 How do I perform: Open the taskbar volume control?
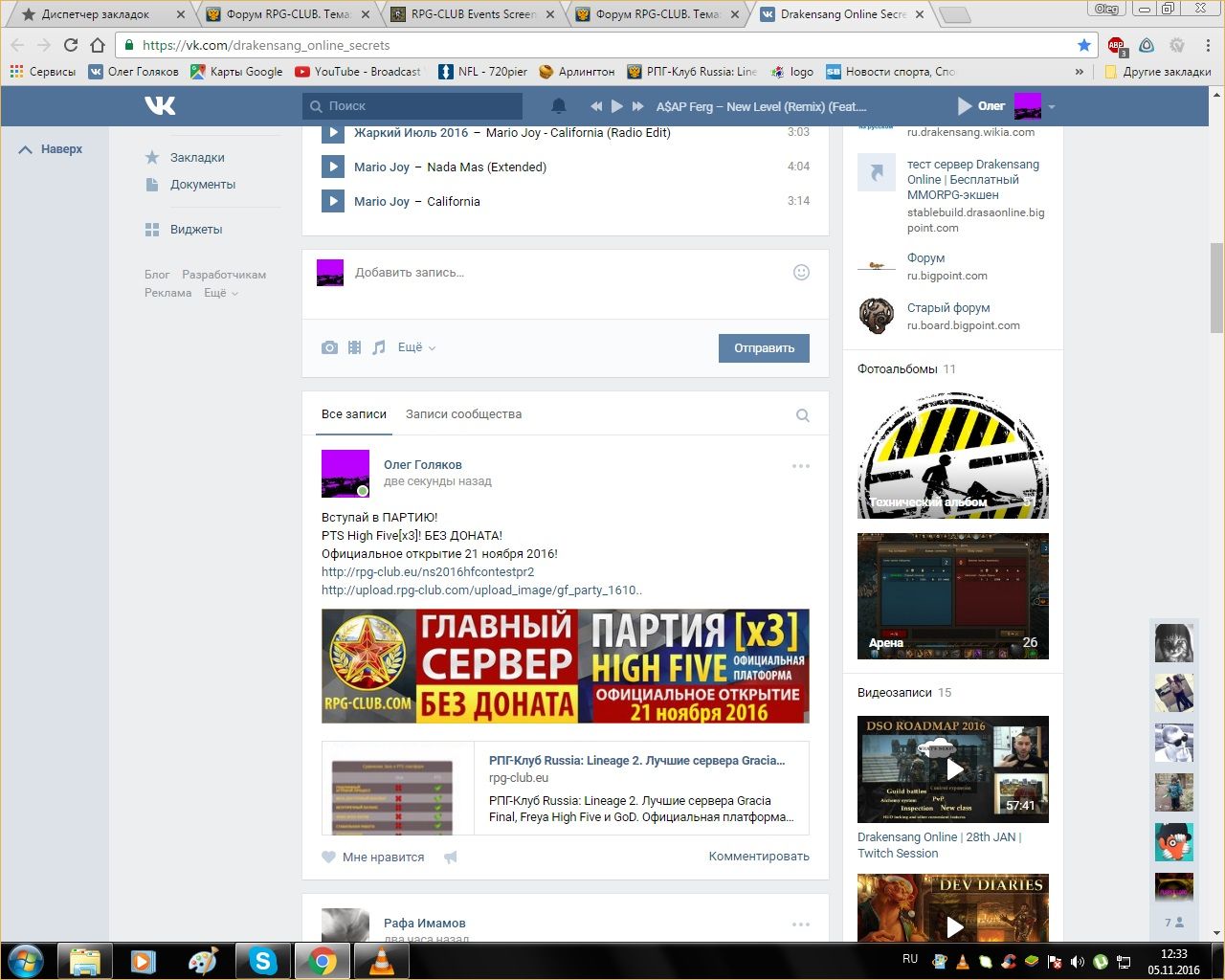click(1078, 961)
